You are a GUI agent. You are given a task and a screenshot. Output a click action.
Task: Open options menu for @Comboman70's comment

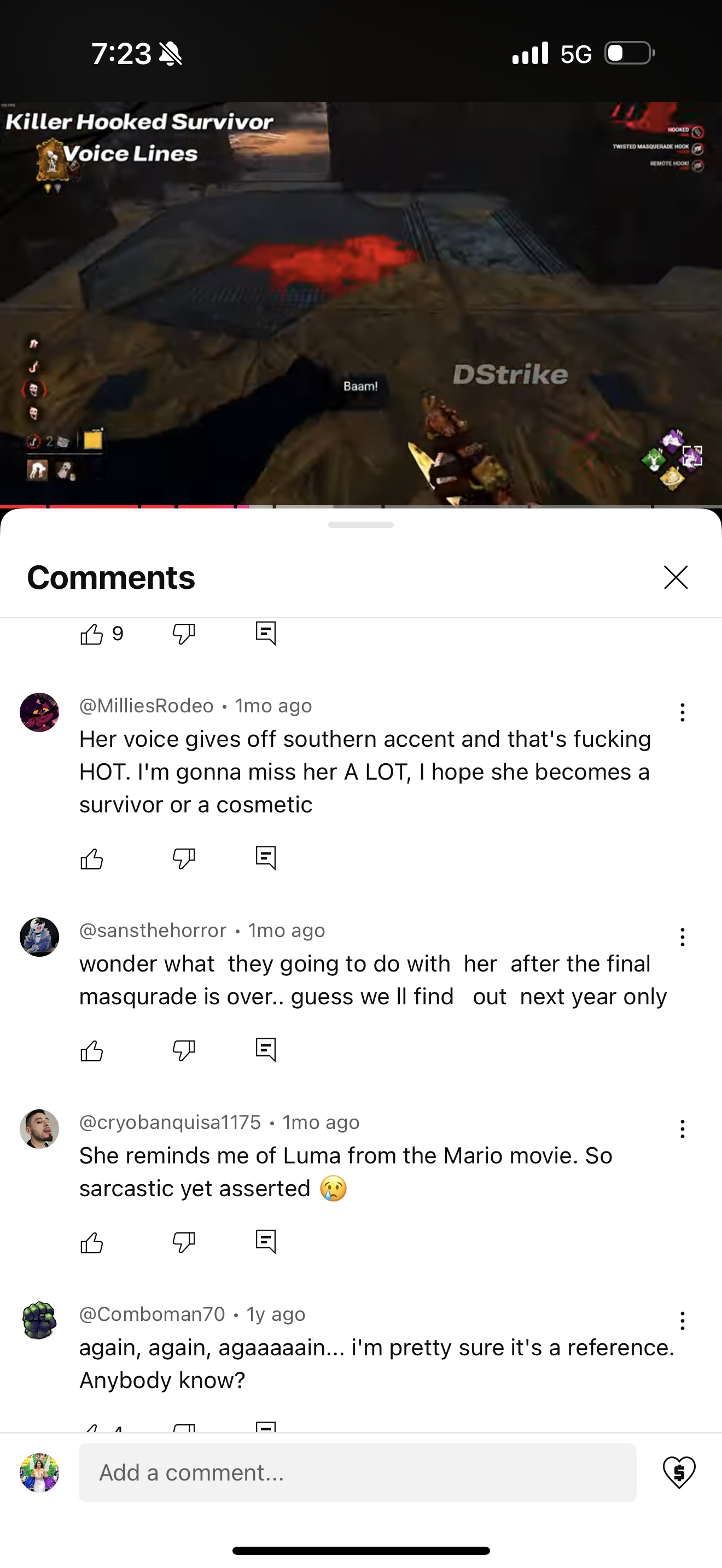[683, 1321]
